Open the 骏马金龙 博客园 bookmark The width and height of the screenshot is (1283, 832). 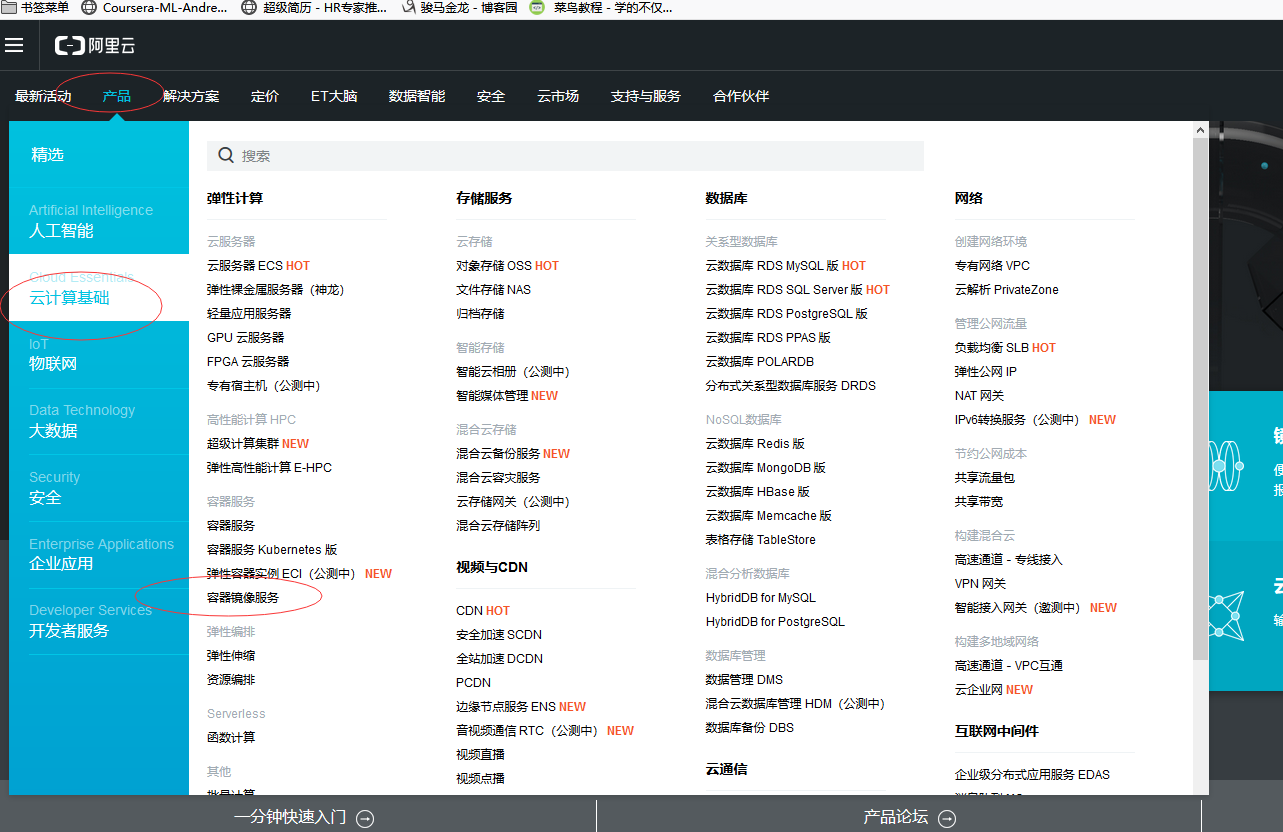coord(460,7)
